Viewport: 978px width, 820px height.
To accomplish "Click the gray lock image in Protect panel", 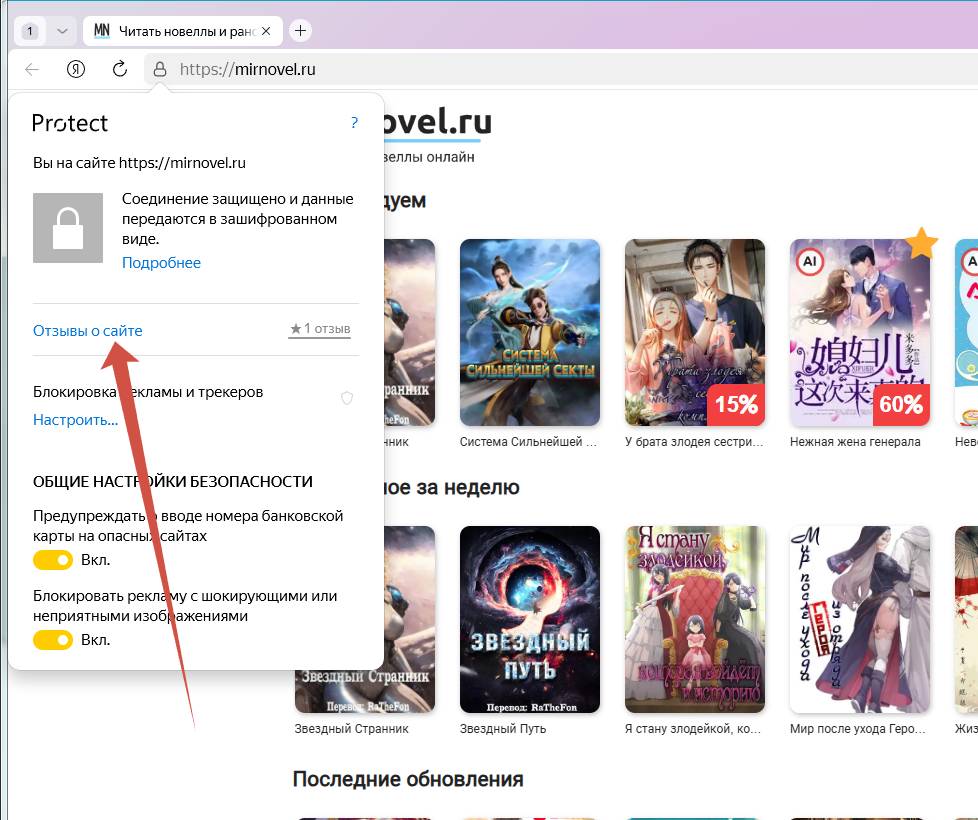I will 68,228.
